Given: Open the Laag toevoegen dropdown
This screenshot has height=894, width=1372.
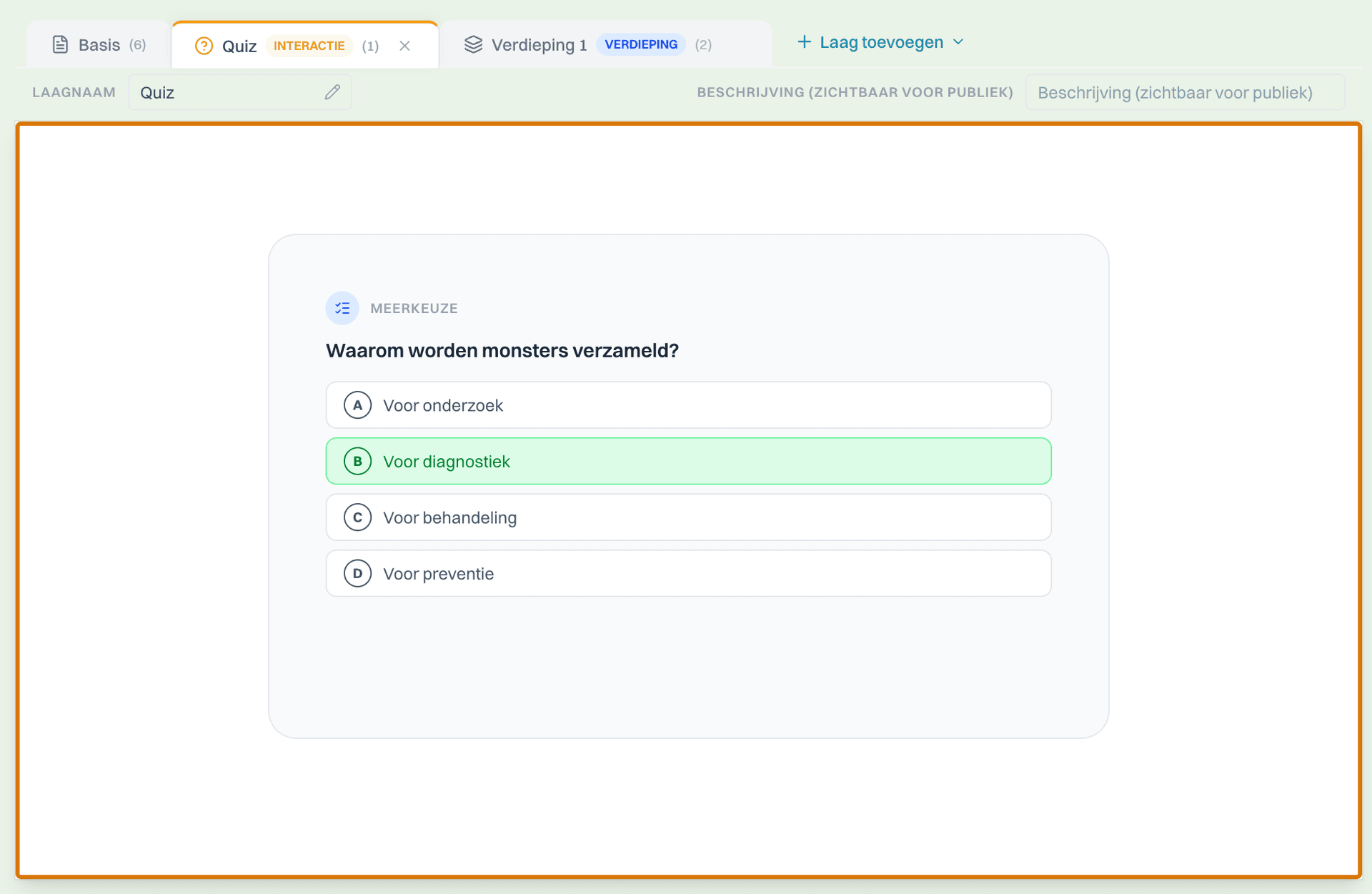Looking at the screenshot, I should 881,42.
